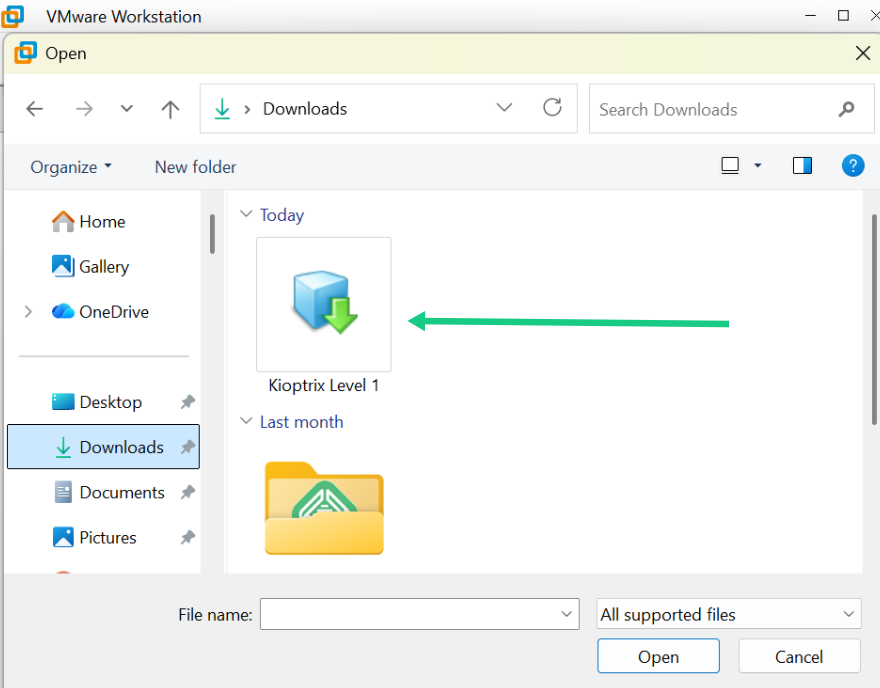Open Downloads in the navigation pane
Image resolution: width=880 pixels, height=688 pixels.
[103, 447]
